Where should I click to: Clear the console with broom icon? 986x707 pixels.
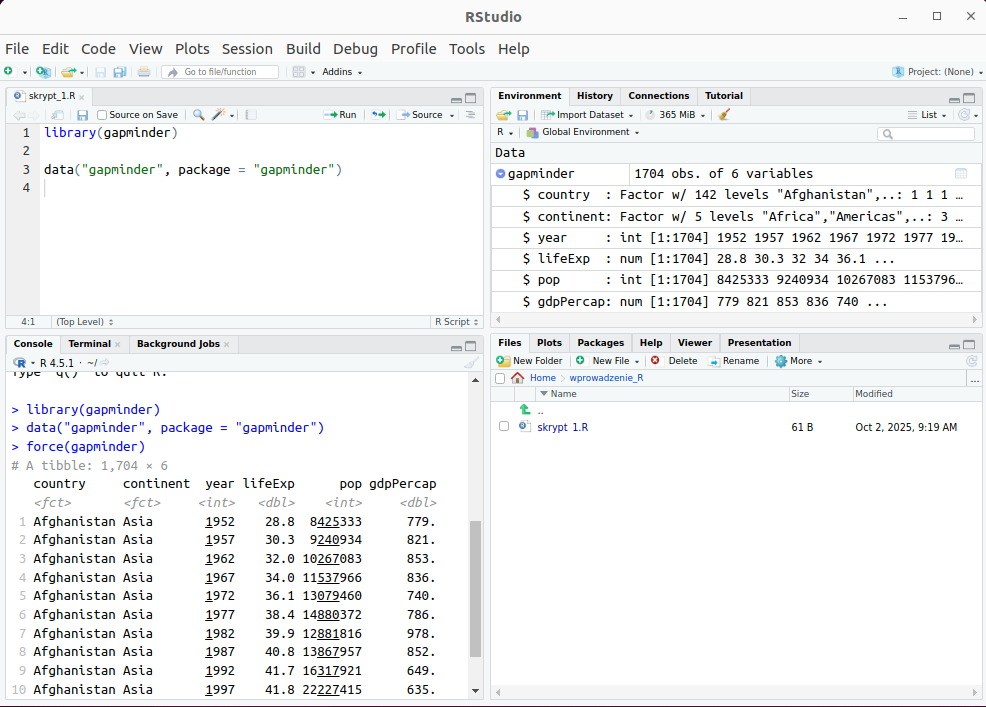tap(471, 363)
